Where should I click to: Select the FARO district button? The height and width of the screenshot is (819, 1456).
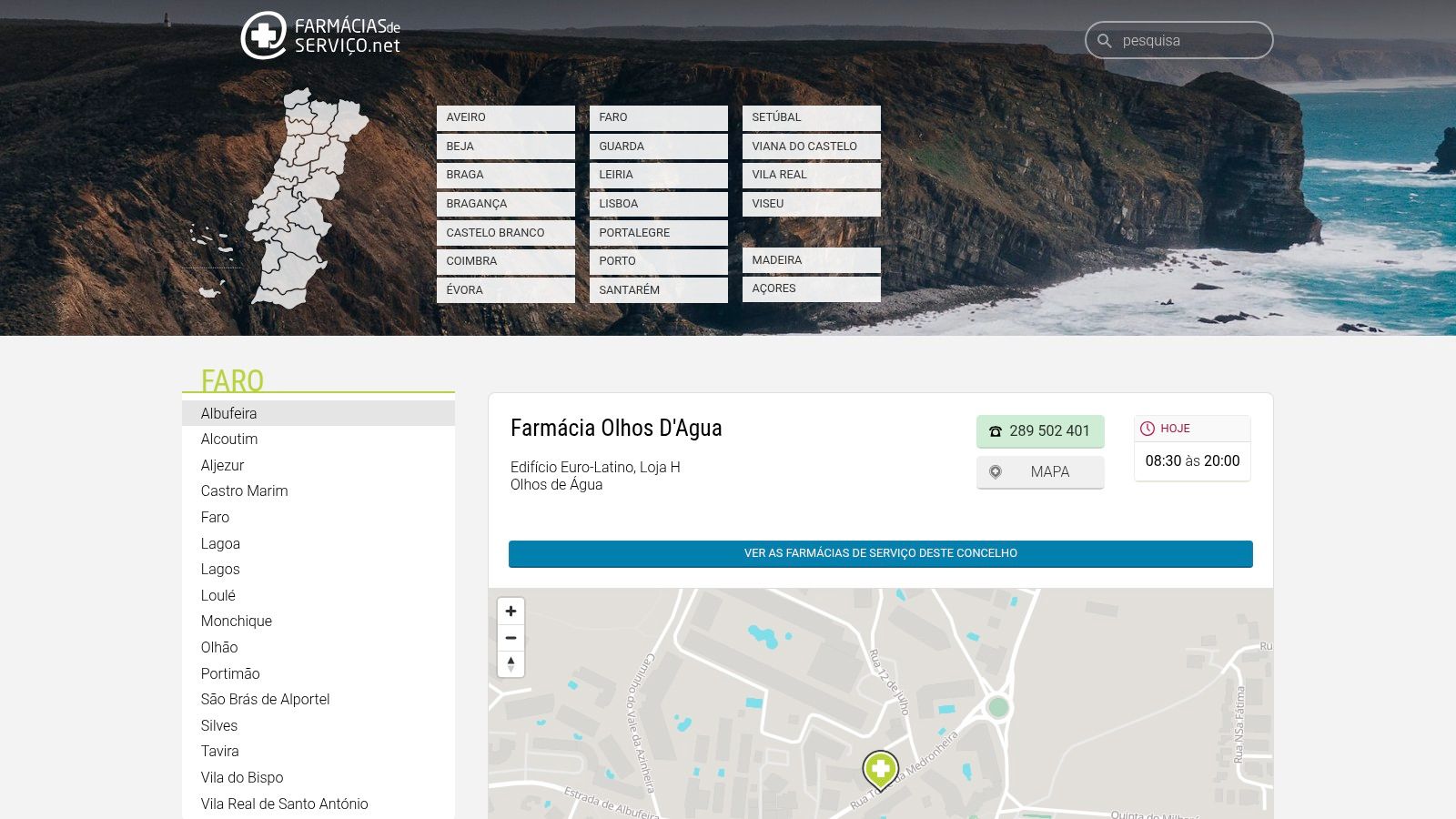[658, 117]
